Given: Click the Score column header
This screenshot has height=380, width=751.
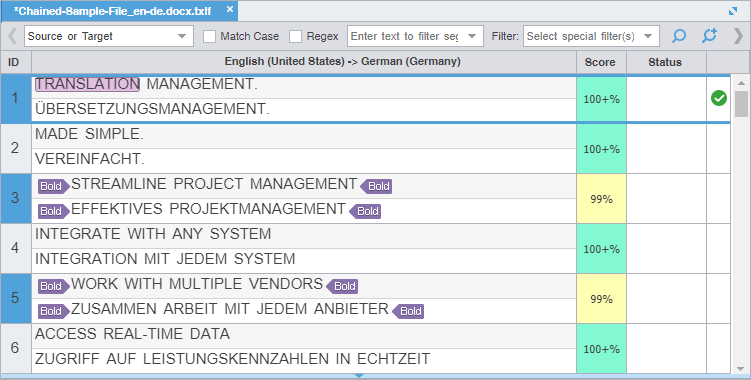Looking at the screenshot, I should (x=600, y=62).
